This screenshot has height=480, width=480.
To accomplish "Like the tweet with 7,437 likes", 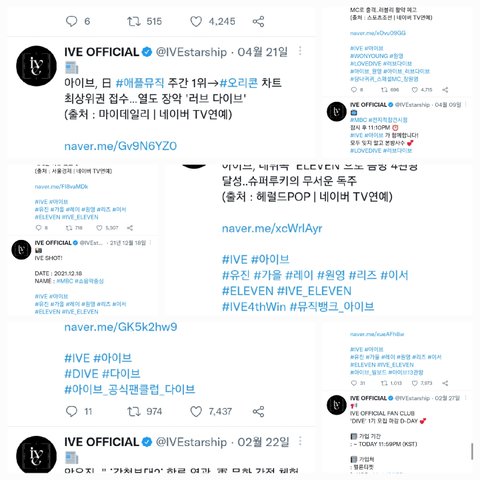I will (196, 412).
